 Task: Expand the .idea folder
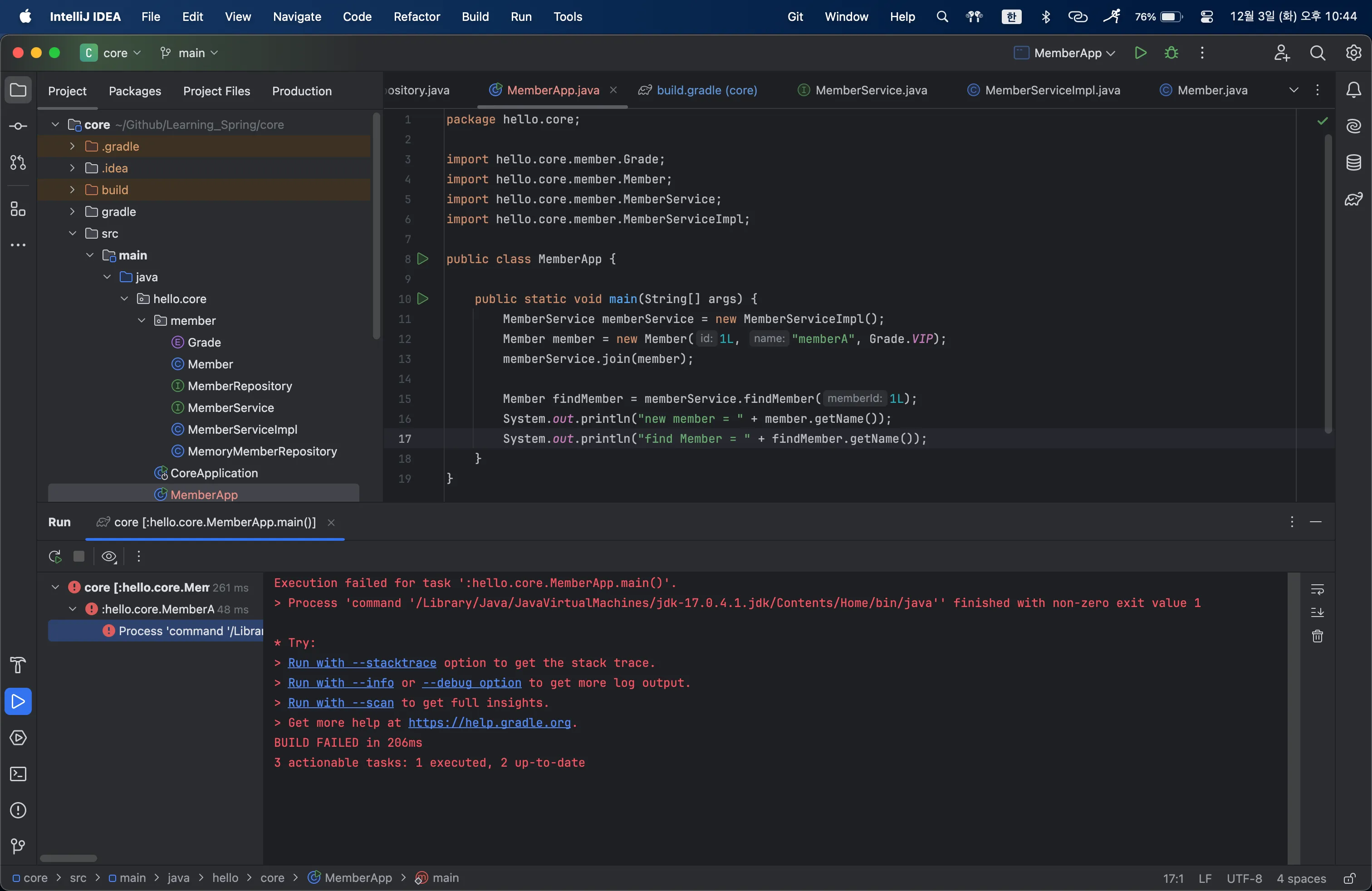pyautogui.click(x=72, y=168)
